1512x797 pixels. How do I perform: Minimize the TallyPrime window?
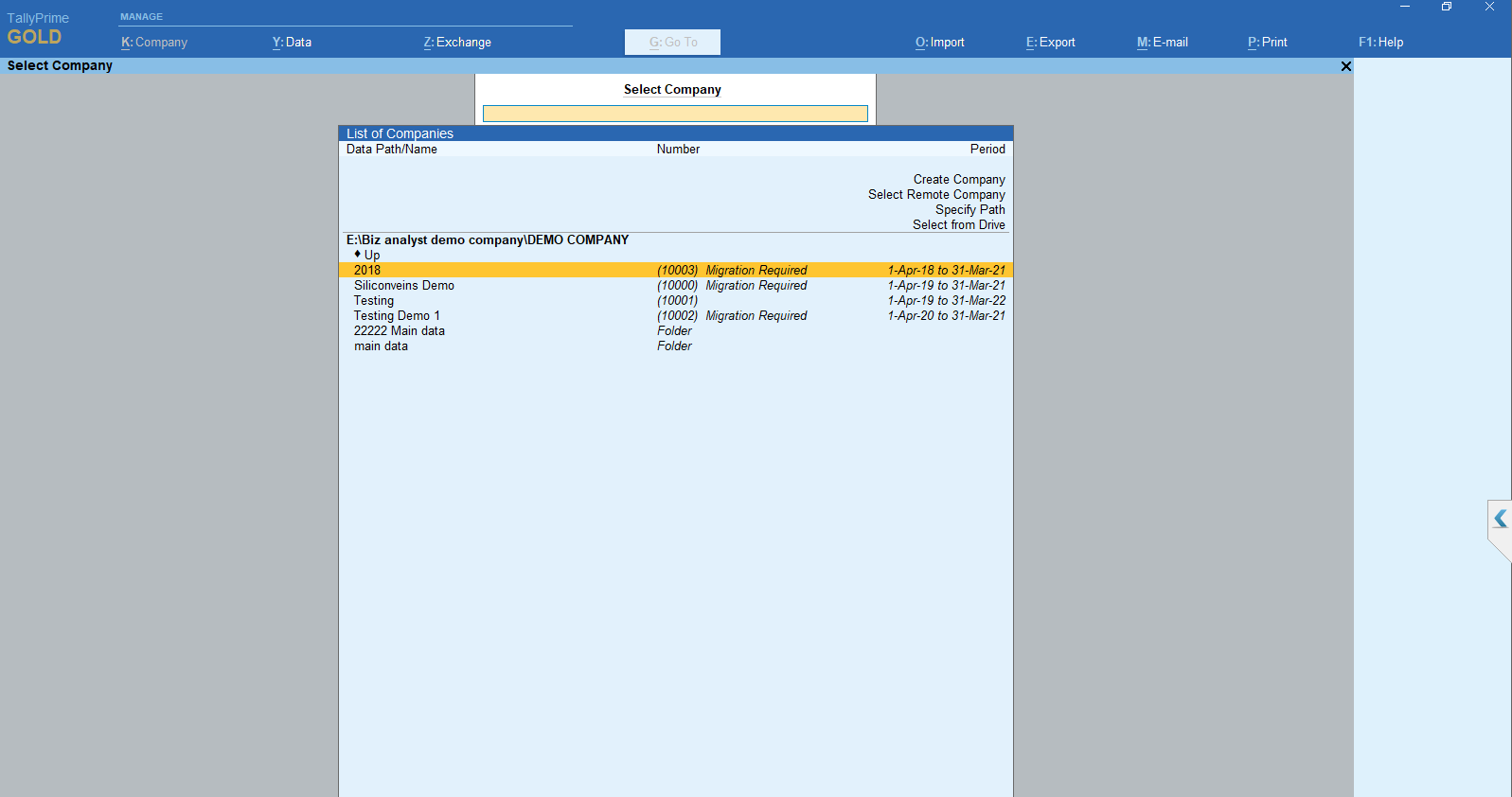(x=1405, y=7)
